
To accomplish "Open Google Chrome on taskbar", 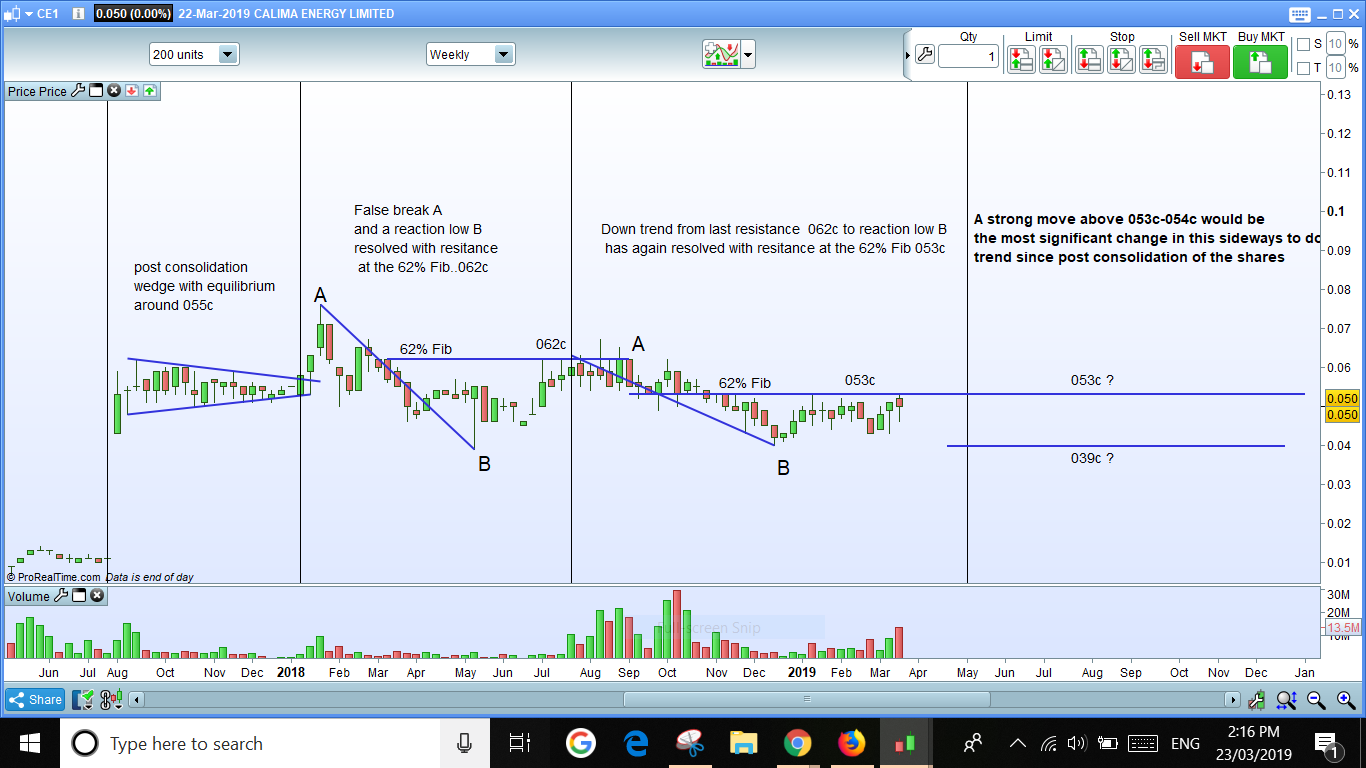I will coord(797,743).
